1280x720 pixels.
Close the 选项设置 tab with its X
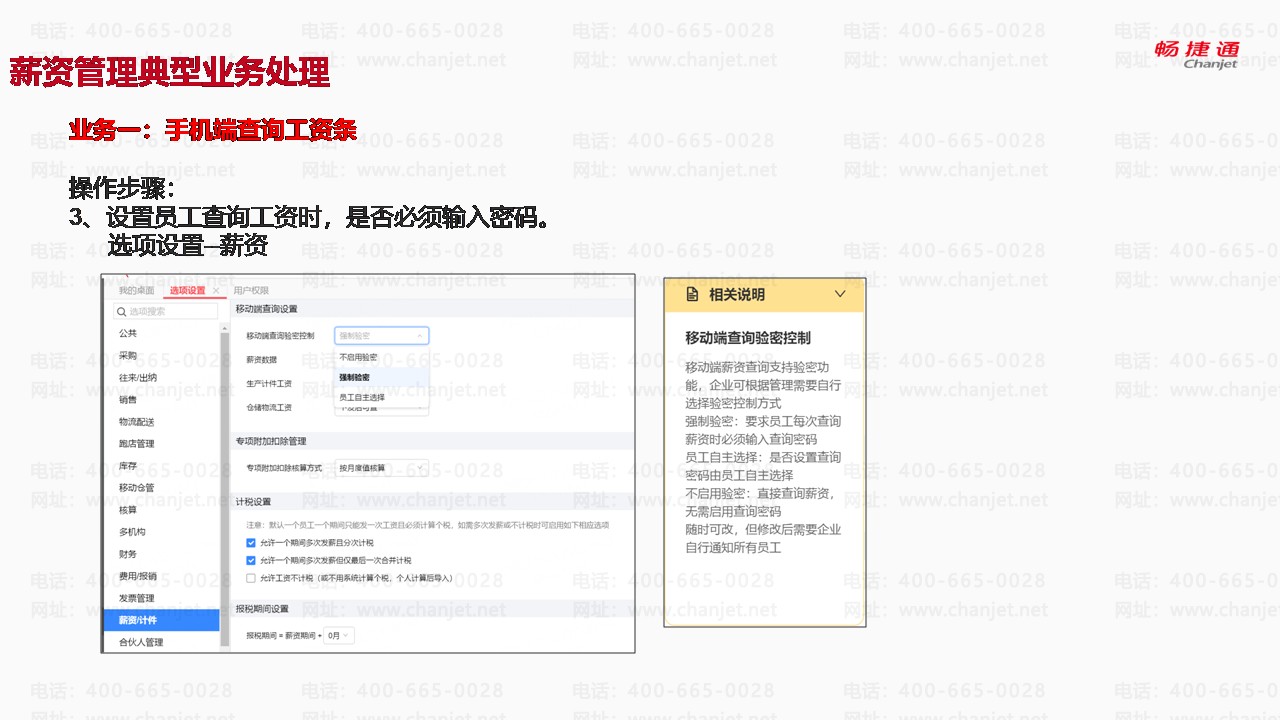(216, 291)
